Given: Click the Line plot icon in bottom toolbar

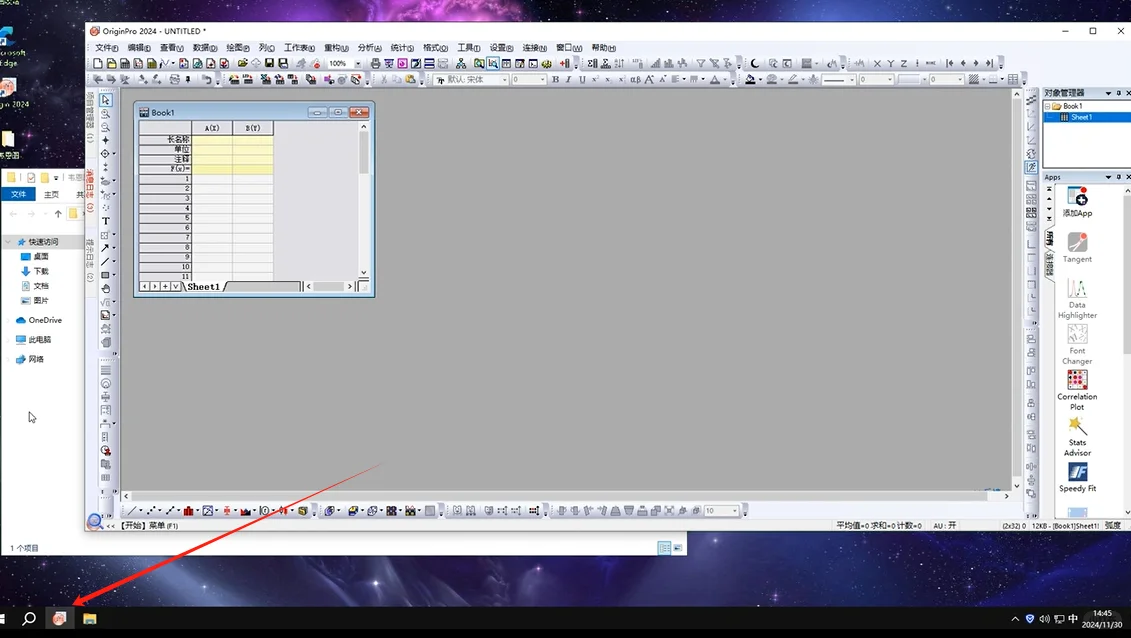Looking at the screenshot, I should coord(132,510).
